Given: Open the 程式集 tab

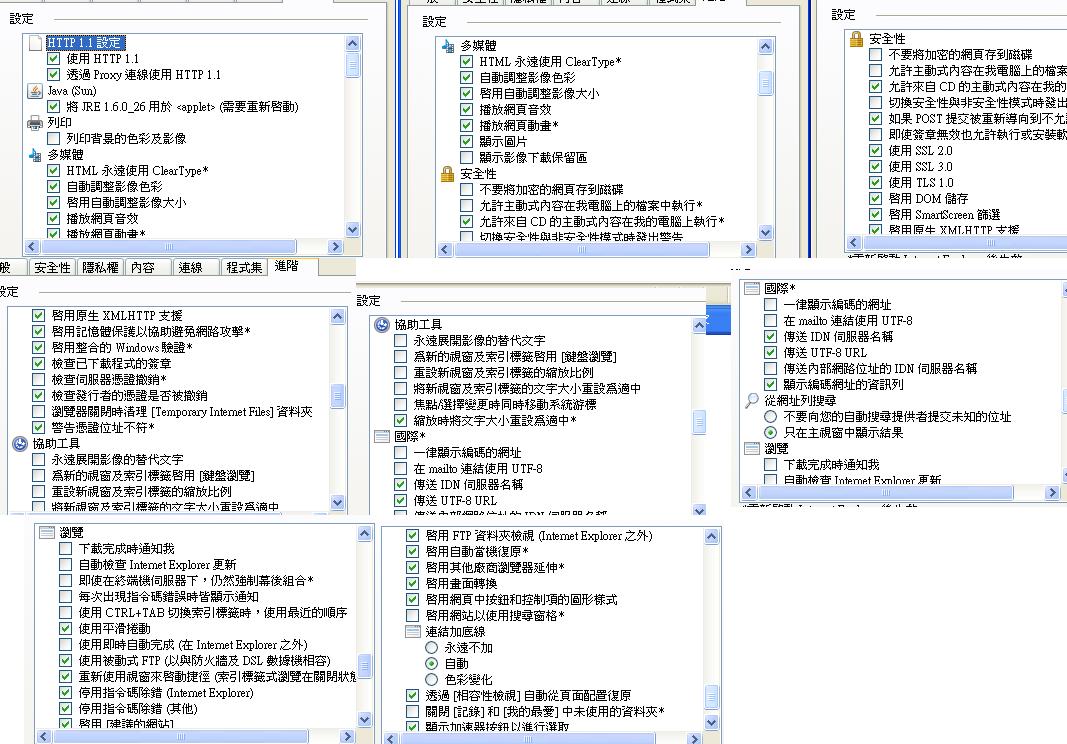Looking at the screenshot, I should click(244, 267).
